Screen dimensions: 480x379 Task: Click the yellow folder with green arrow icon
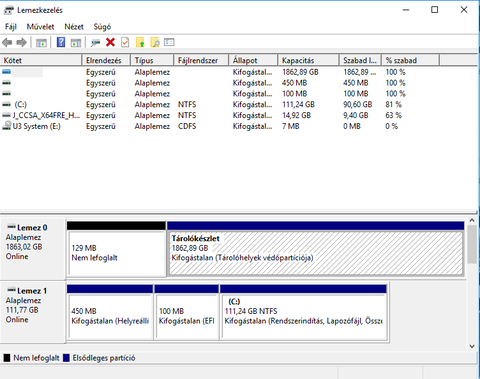tap(140, 42)
